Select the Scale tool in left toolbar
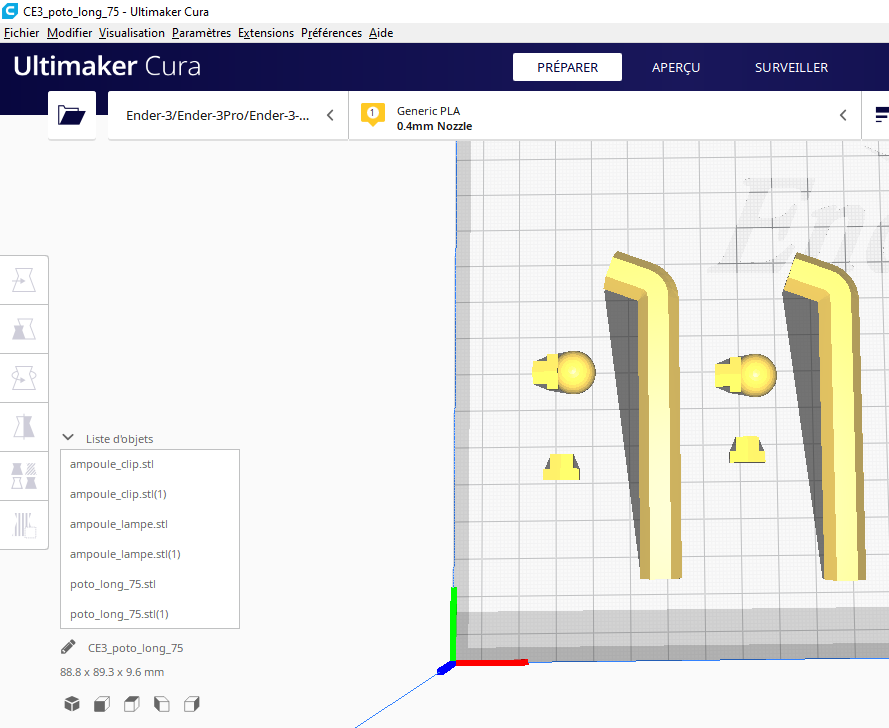Image resolution: width=889 pixels, height=728 pixels. coord(24,329)
